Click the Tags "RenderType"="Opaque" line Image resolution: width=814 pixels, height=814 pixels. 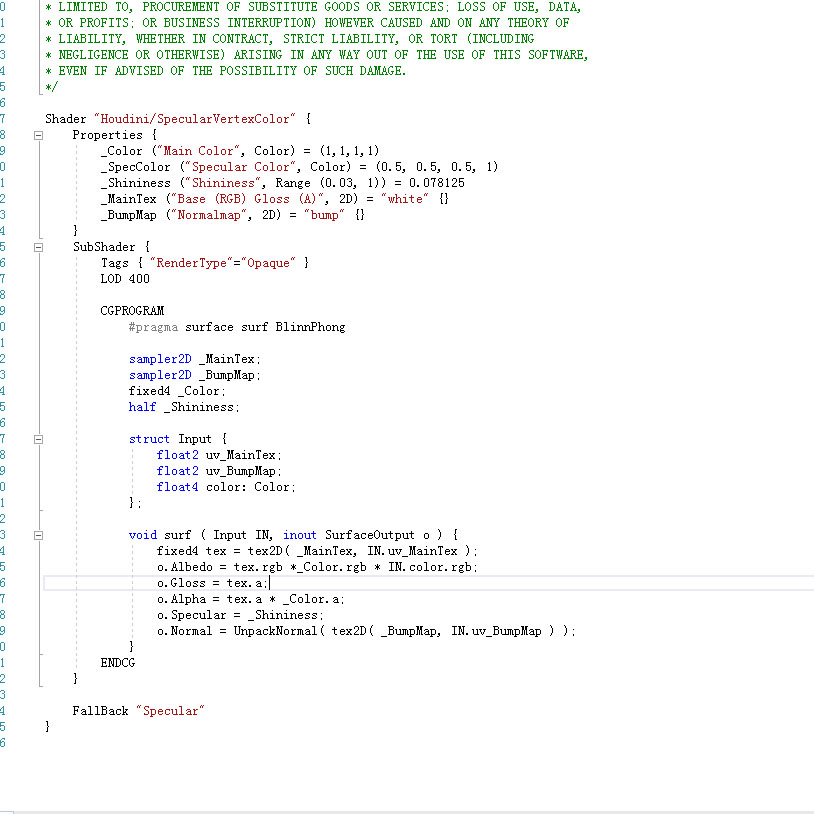pos(205,263)
